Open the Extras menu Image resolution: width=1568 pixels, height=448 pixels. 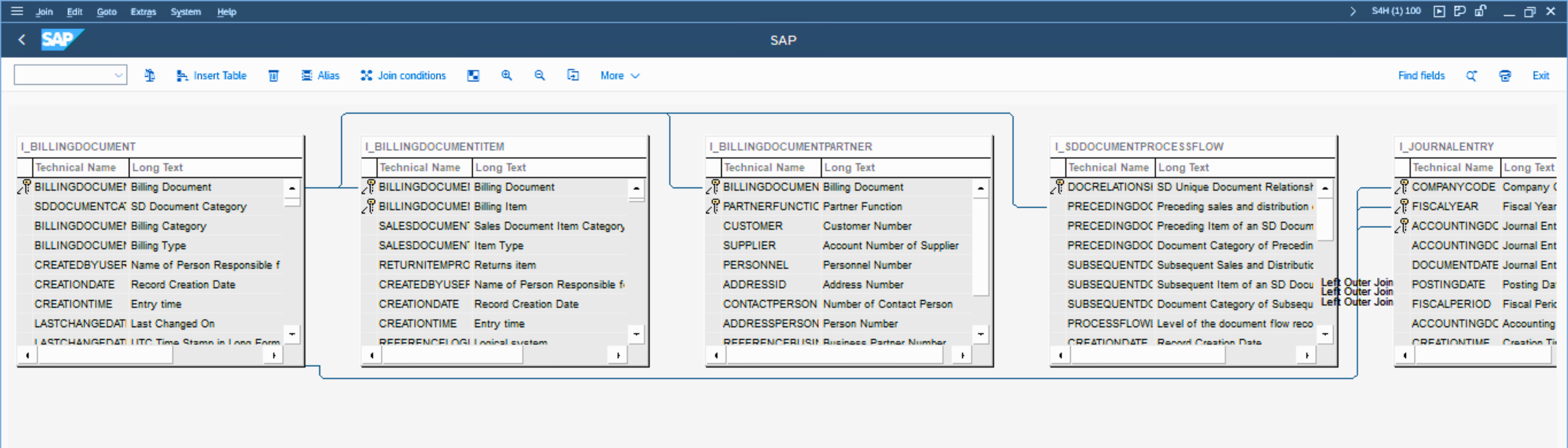pyautogui.click(x=143, y=12)
